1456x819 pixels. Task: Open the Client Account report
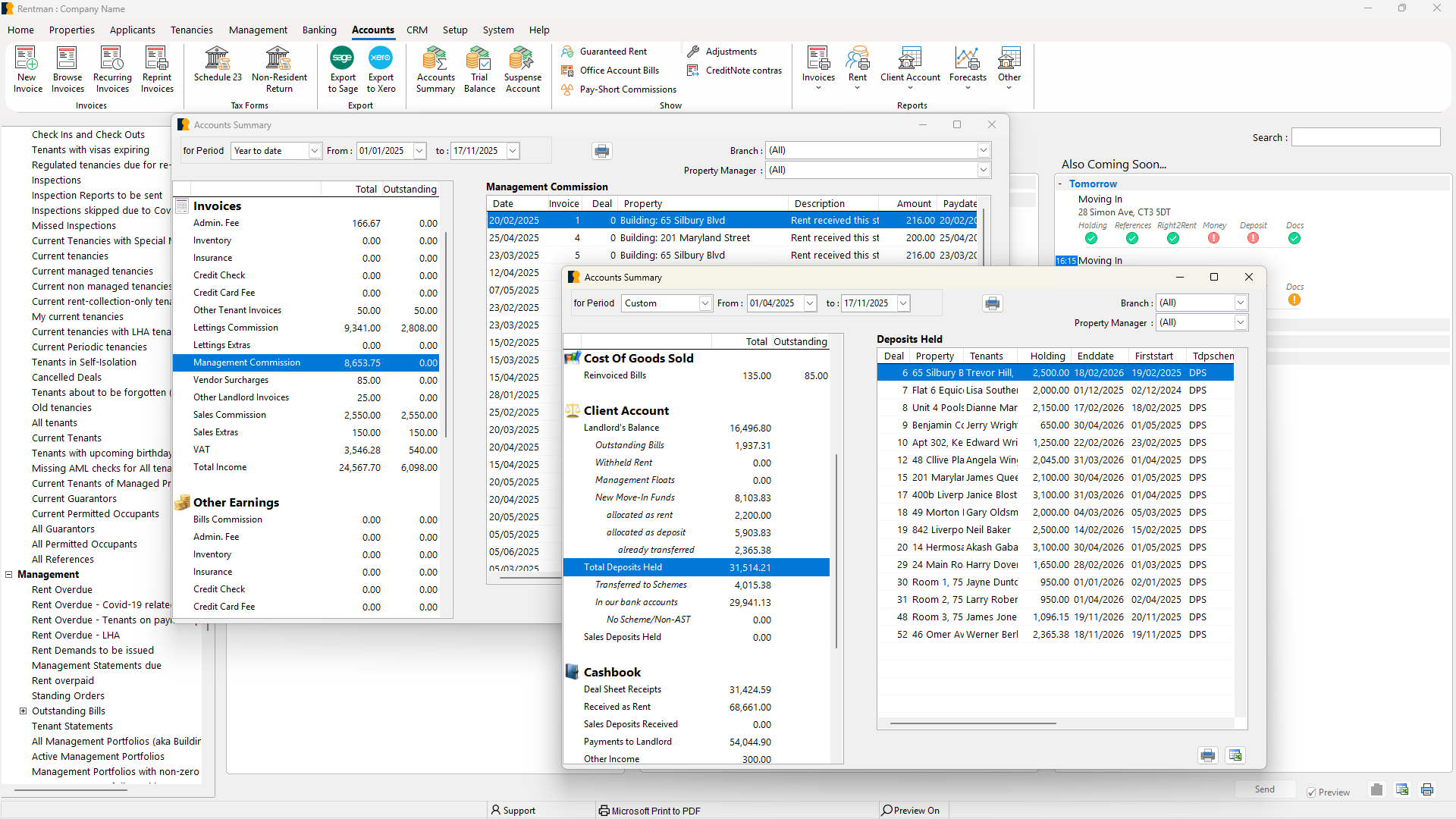coord(909,68)
